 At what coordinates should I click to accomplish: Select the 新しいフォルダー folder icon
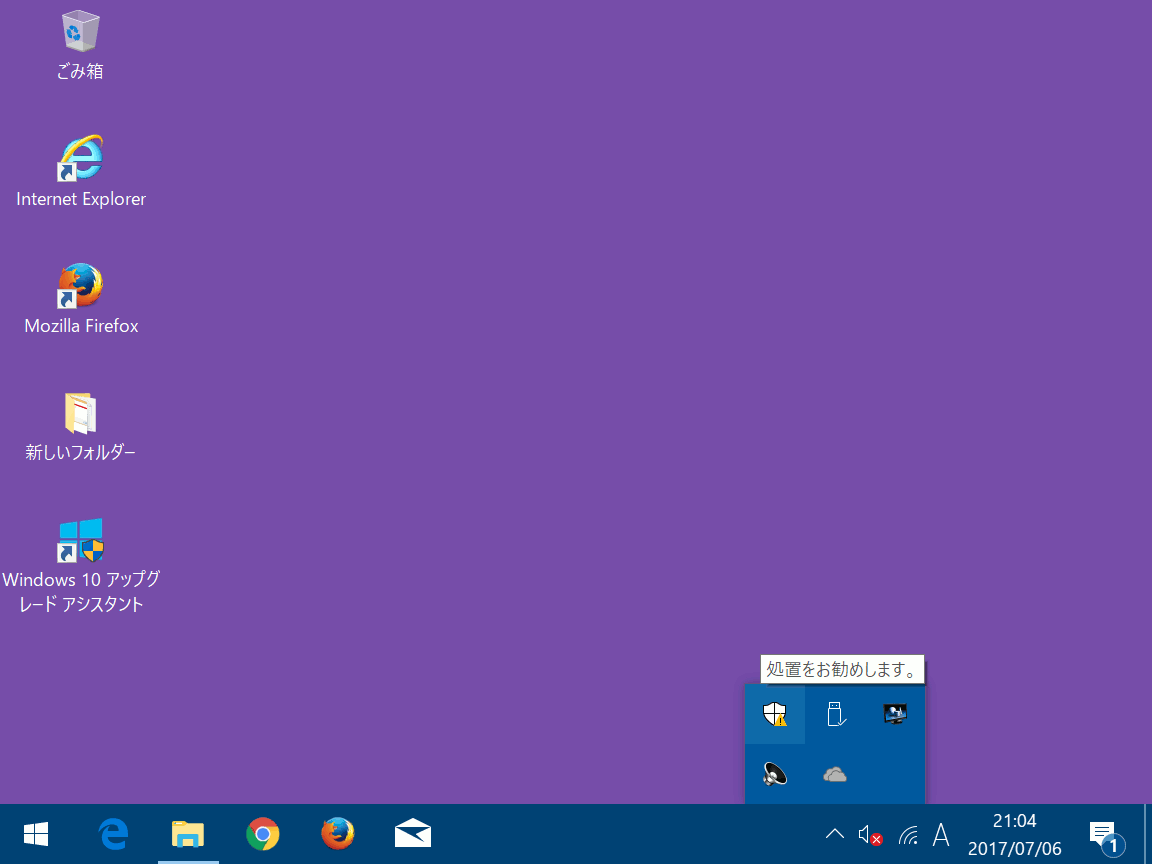pos(80,413)
